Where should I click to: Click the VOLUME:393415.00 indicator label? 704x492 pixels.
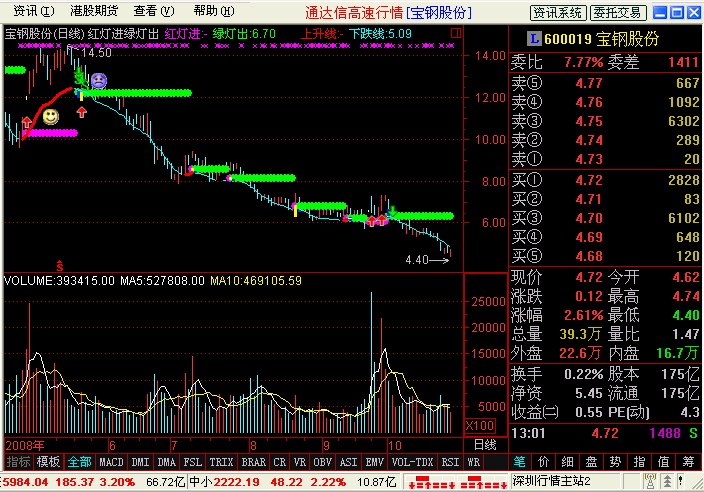pos(59,281)
